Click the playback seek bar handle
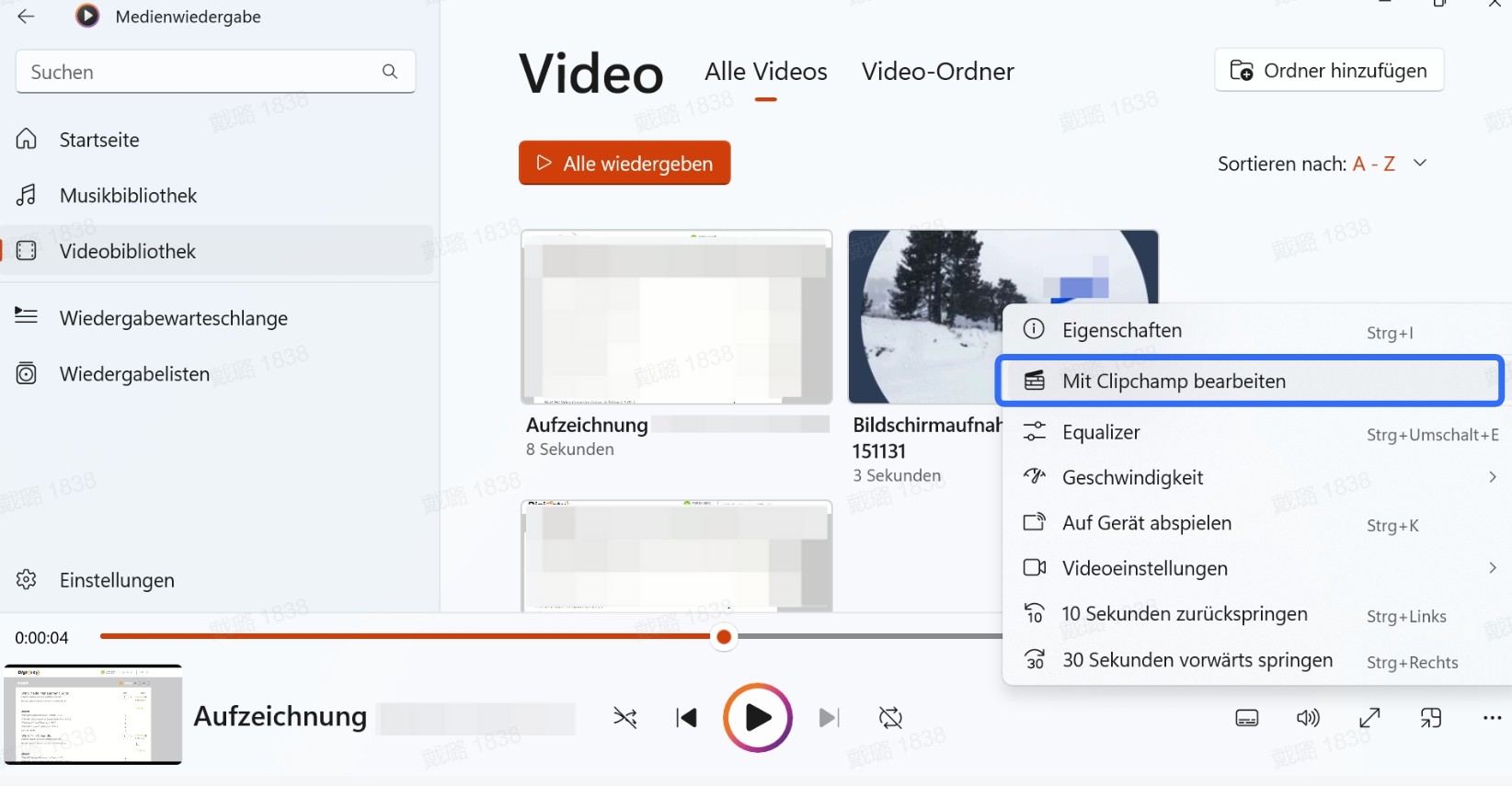The image size is (1512, 786). 724,636
